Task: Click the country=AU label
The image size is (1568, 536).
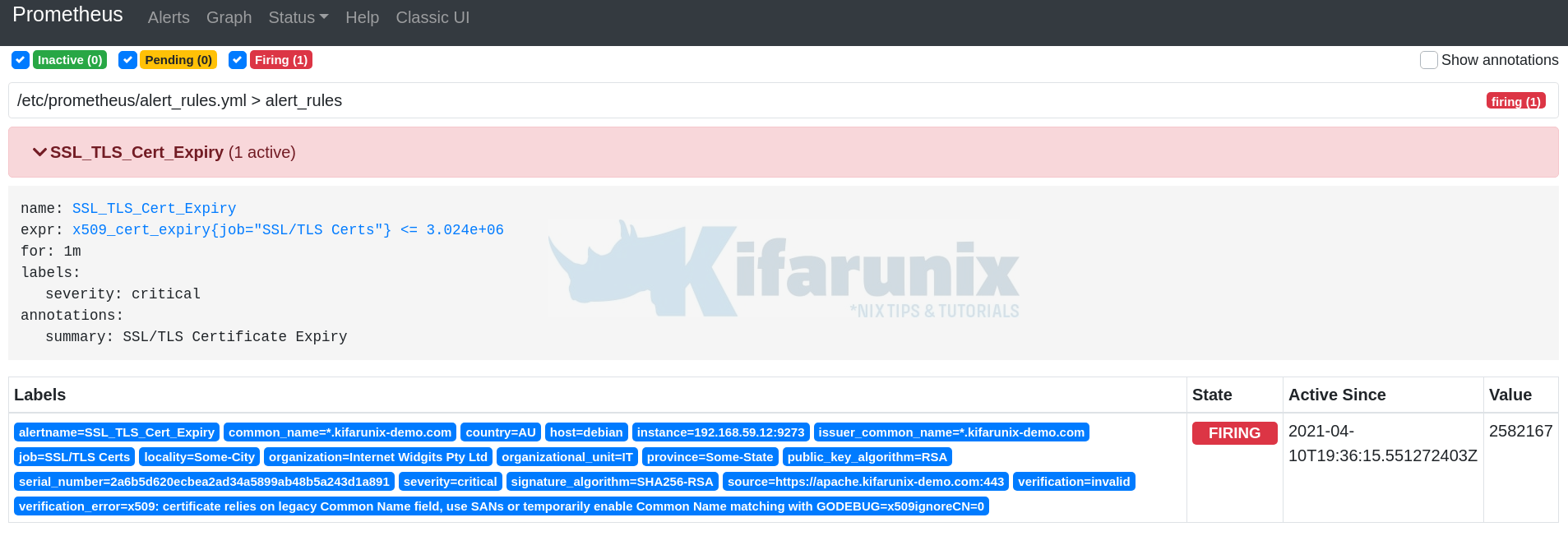Action: [501, 432]
